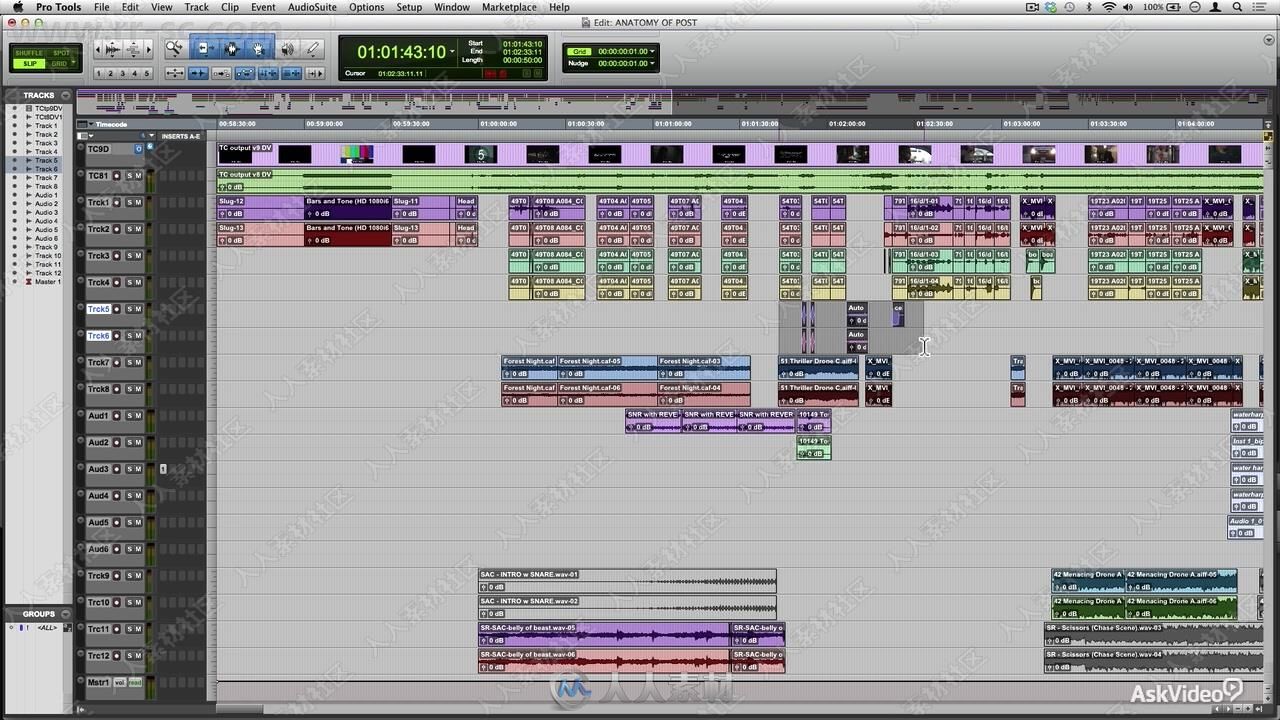Toggle Link Timeline and Edit Selection icon
Screen dimensions: 1280x720
pyautogui.click(x=268, y=73)
